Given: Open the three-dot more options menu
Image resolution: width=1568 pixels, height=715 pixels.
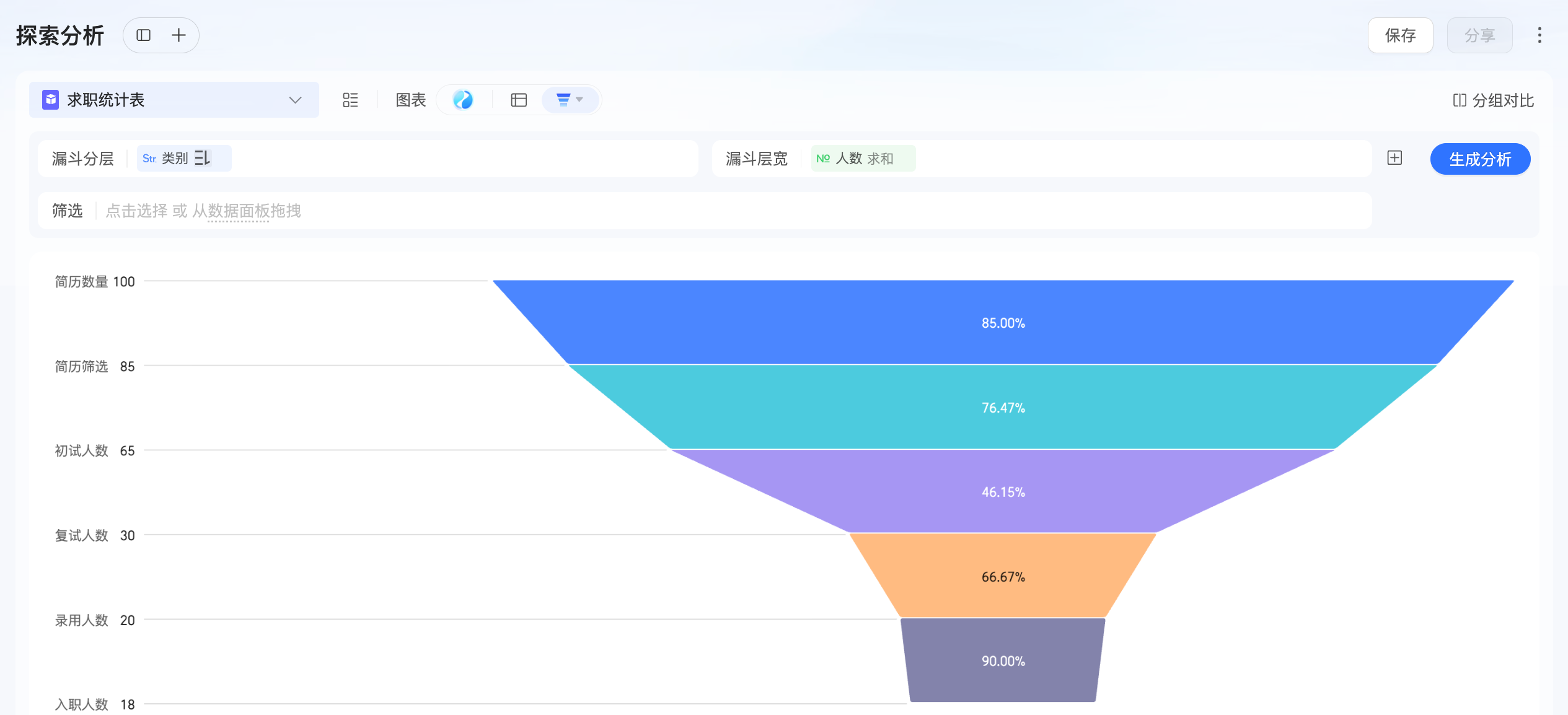Looking at the screenshot, I should [x=1539, y=35].
